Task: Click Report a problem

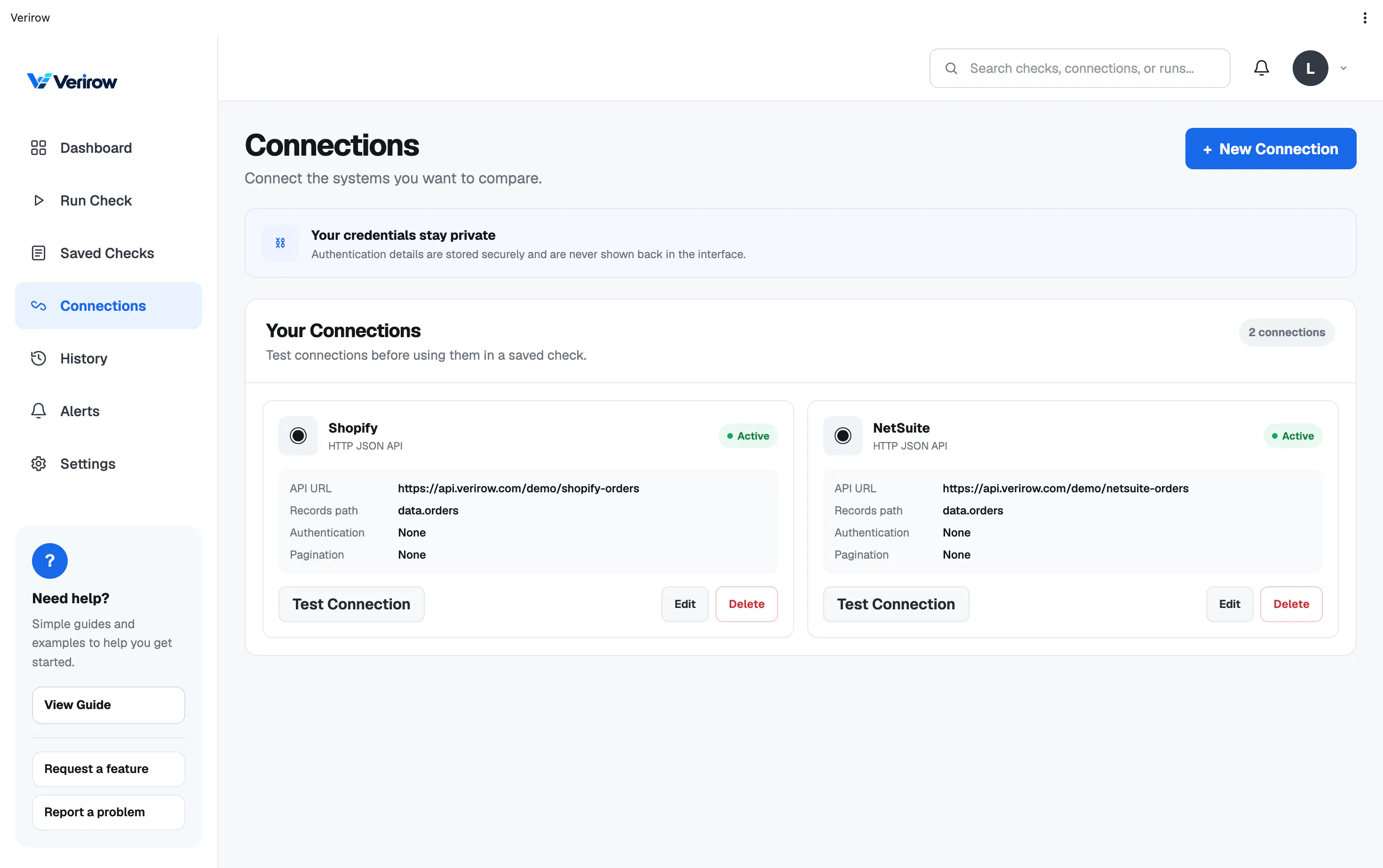Action: [109, 812]
